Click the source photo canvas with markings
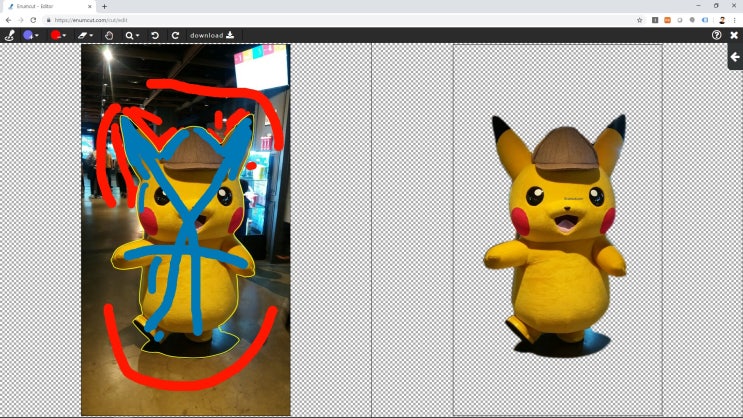Screen dimensions: 743x418 186,230
